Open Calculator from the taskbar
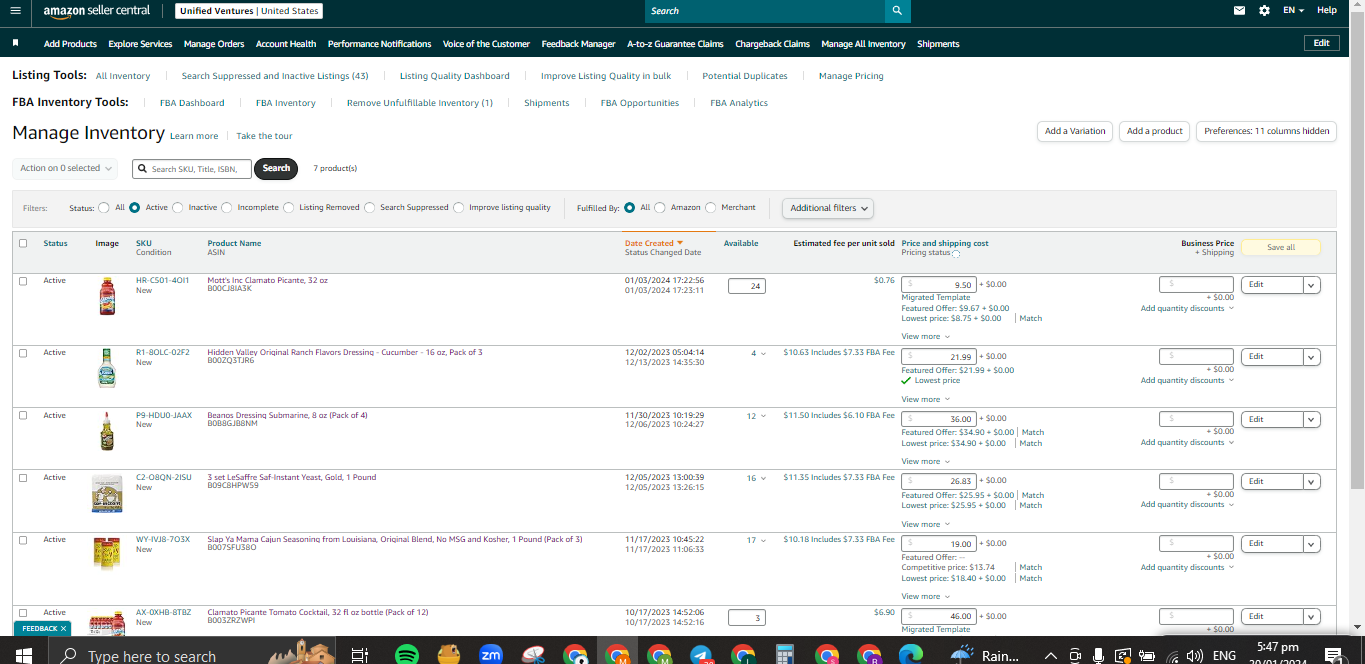 click(785, 655)
